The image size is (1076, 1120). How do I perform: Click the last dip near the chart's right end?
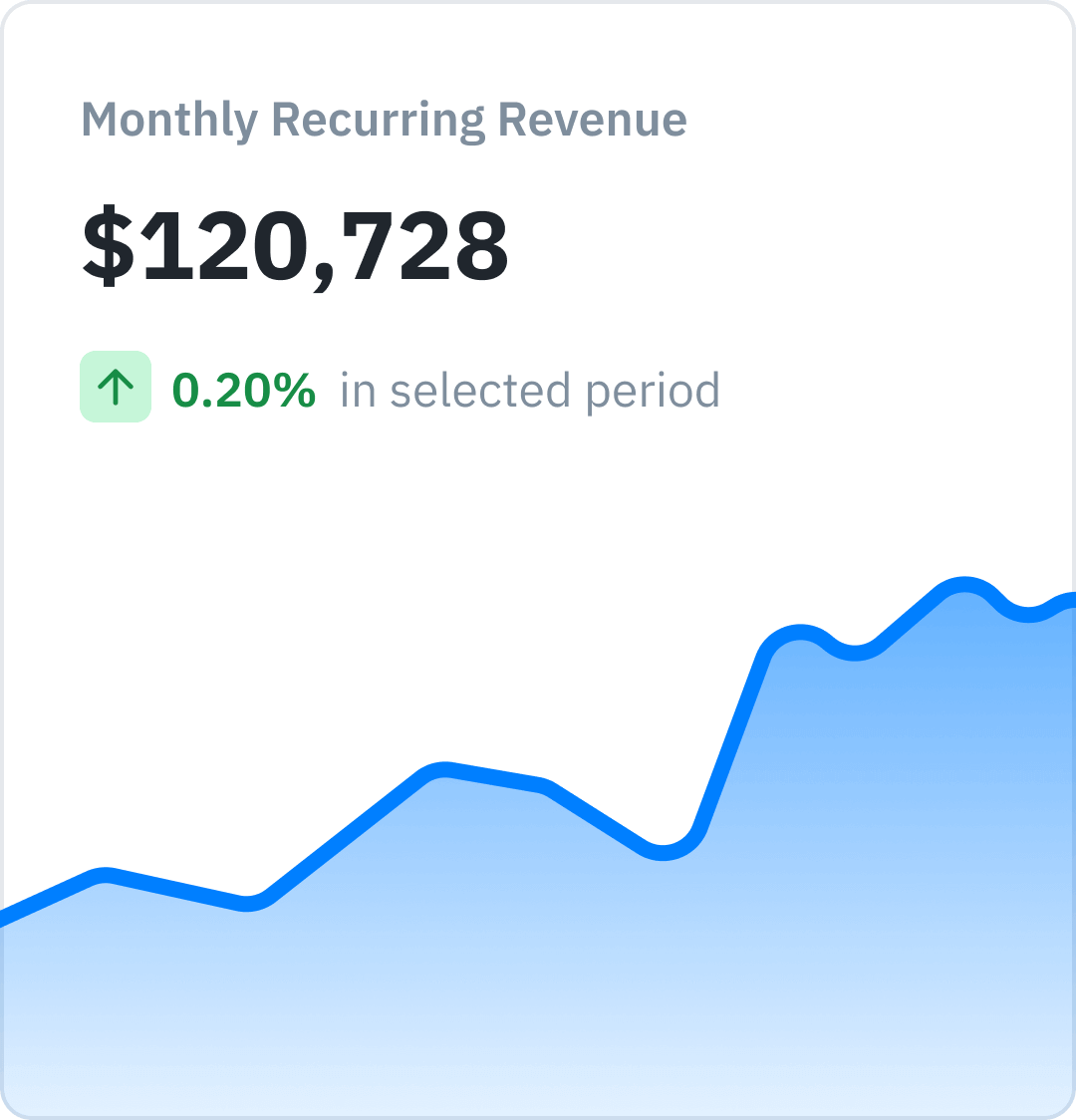[1026, 613]
